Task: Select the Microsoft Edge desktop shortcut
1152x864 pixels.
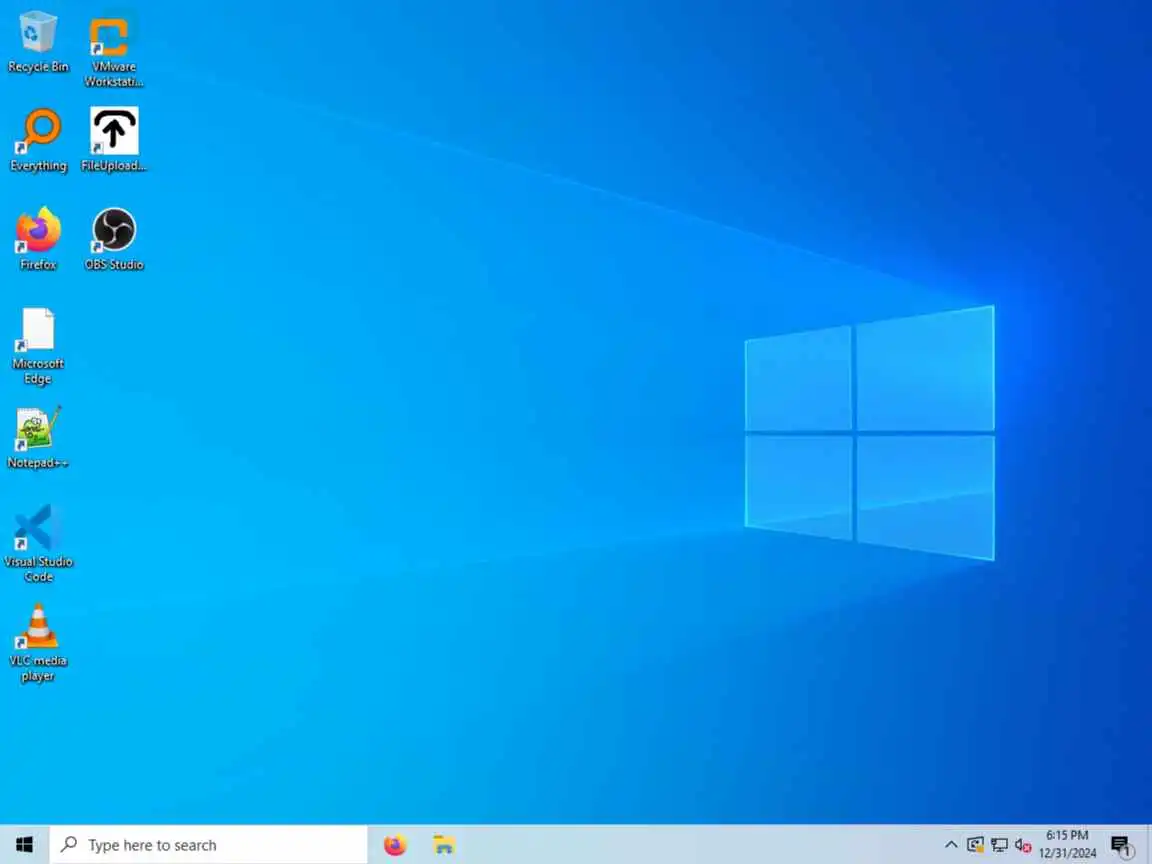Action: (38, 346)
